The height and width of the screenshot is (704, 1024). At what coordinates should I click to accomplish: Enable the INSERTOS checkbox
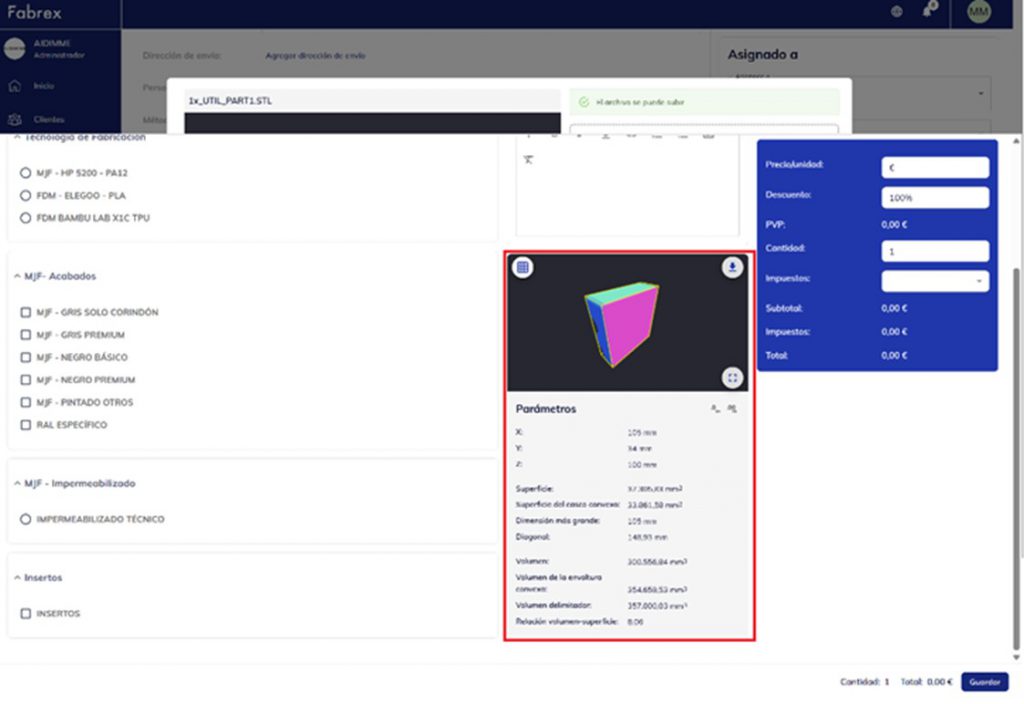point(26,613)
